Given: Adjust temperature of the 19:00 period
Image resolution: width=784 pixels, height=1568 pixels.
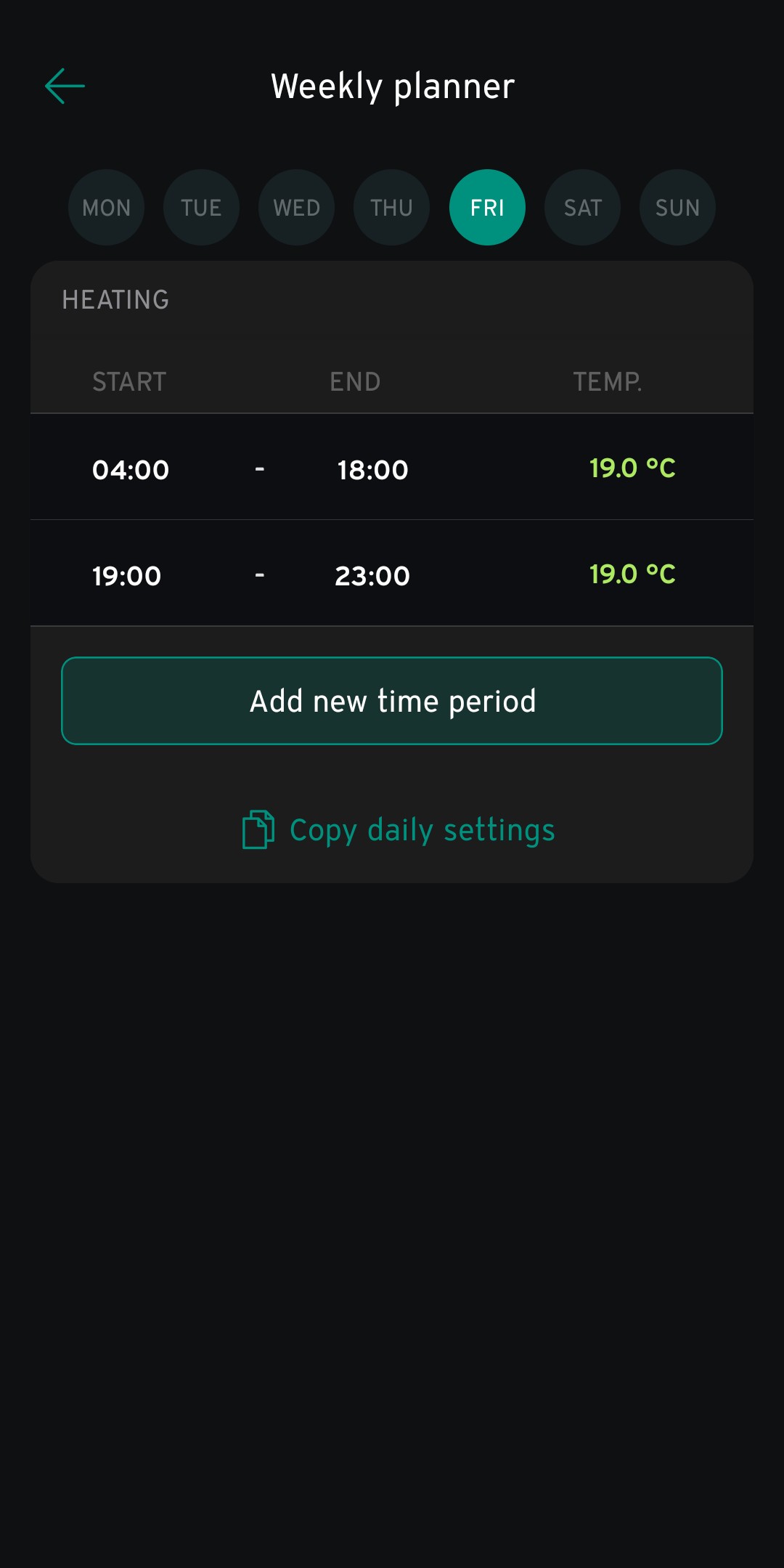Looking at the screenshot, I should tap(632, 574).
